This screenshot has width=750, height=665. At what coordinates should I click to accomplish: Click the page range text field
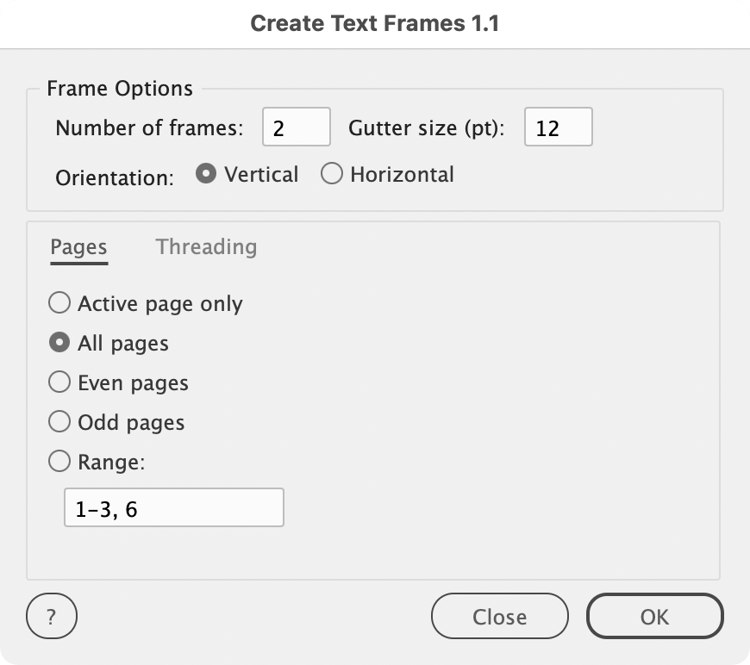coord(174,508)
